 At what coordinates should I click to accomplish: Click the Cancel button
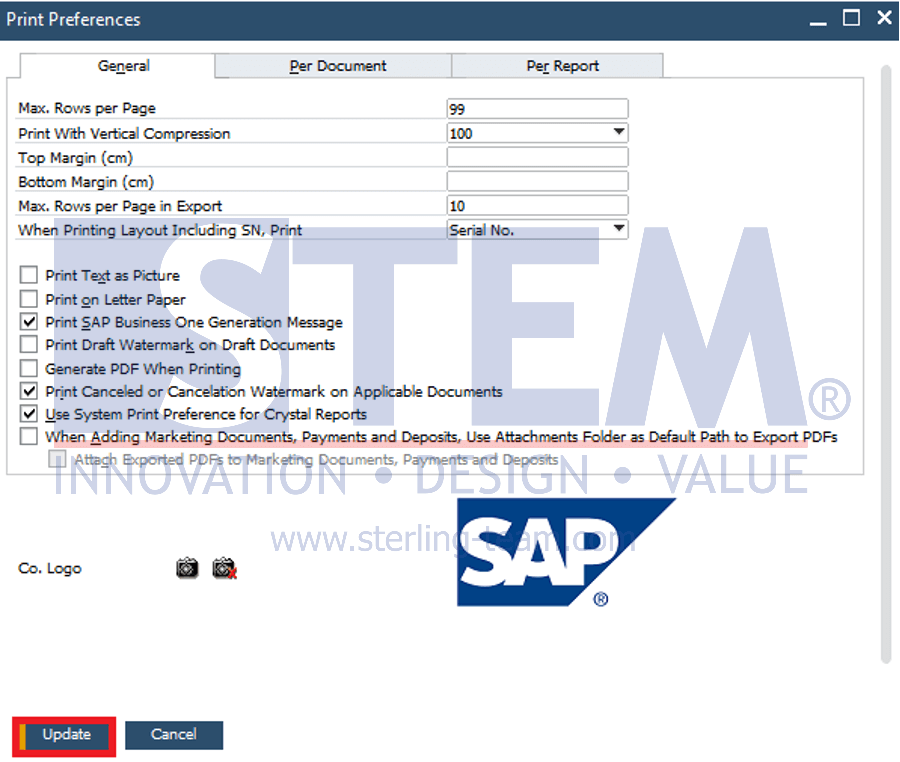[x=174, y=735]
